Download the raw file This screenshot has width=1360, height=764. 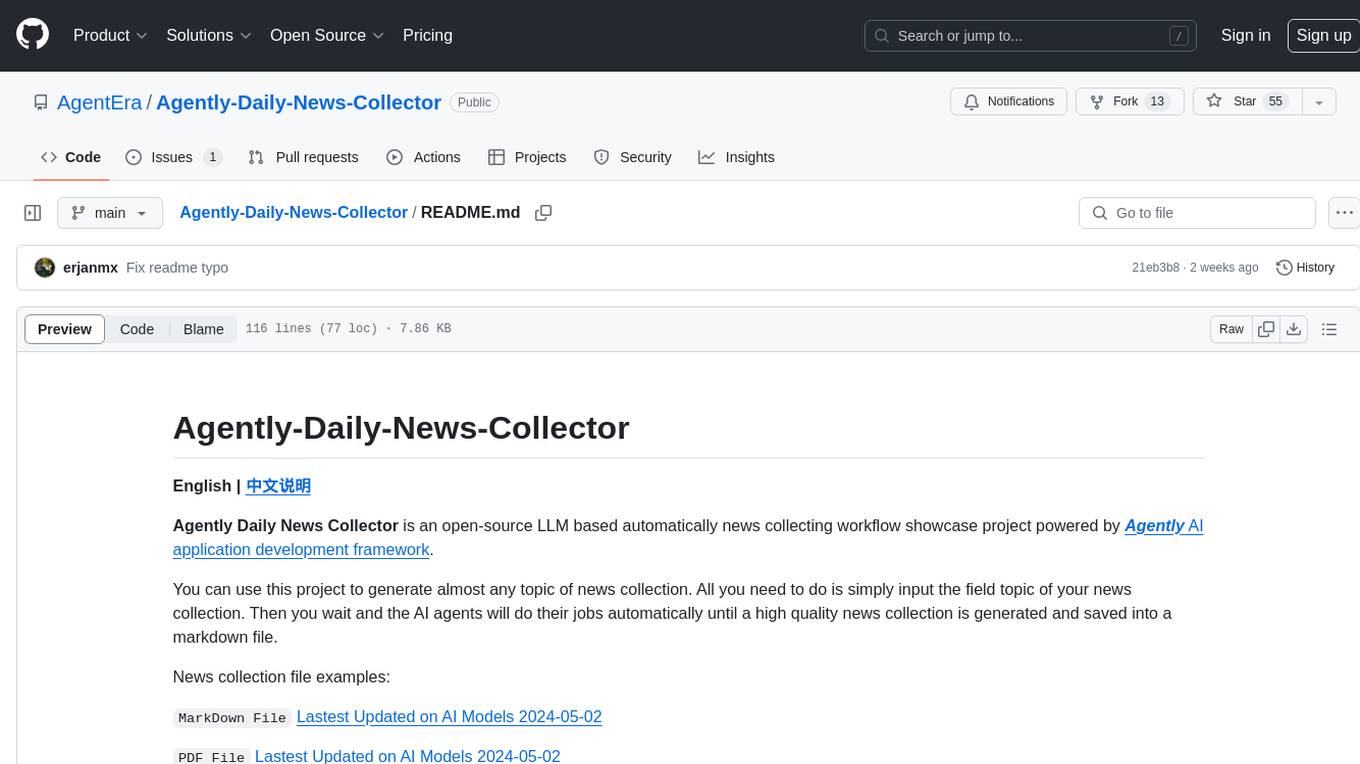[1294, 329]
